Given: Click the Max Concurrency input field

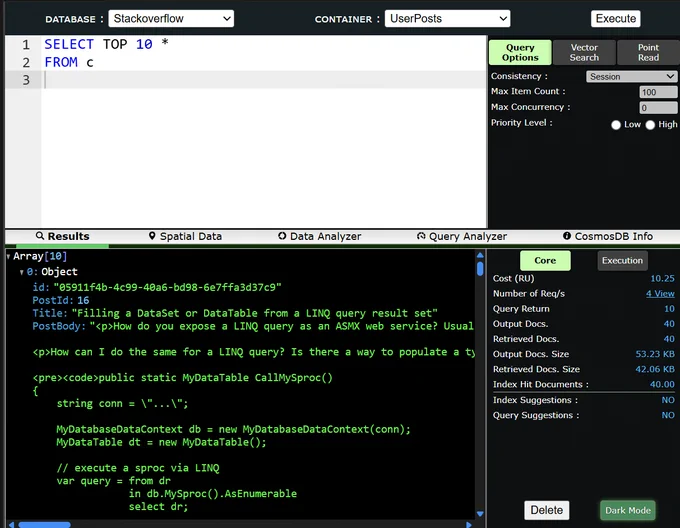Looking at the screenshot, I should [x=658, y=108].
